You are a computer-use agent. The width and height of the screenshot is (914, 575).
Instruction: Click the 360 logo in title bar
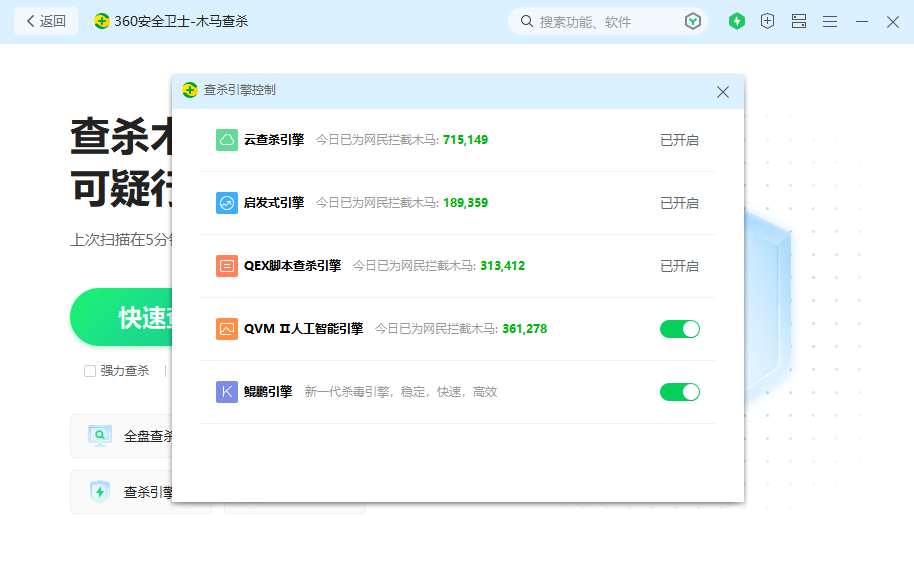click(x=102, y=22)
